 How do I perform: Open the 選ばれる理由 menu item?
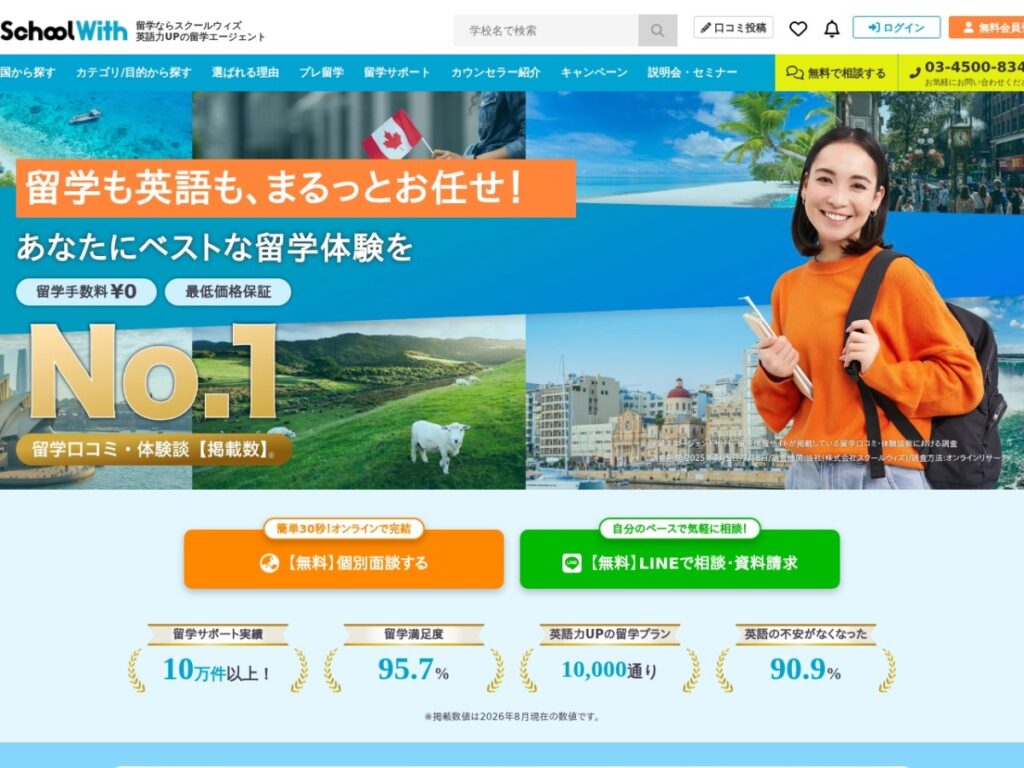245,72
